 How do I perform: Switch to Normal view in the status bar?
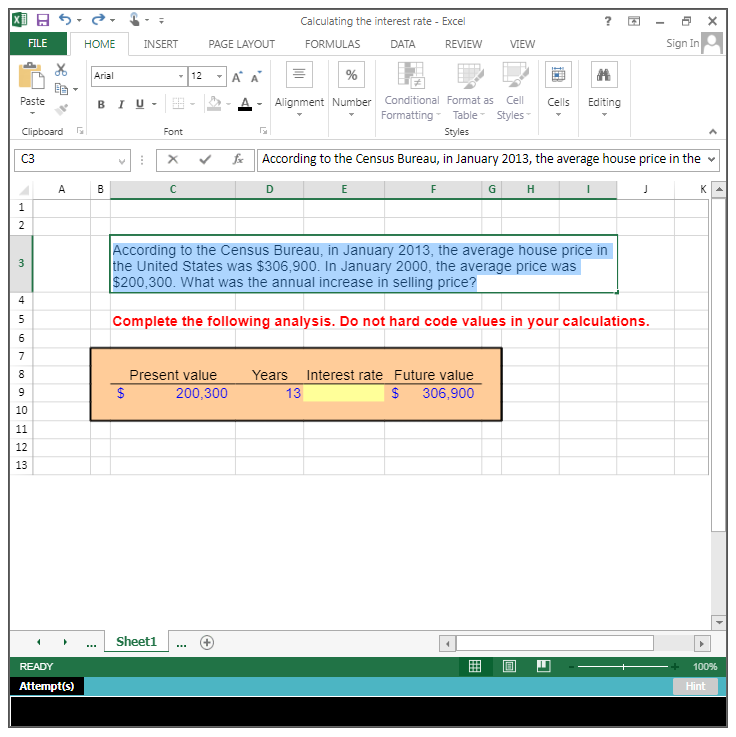click(475, 666)
